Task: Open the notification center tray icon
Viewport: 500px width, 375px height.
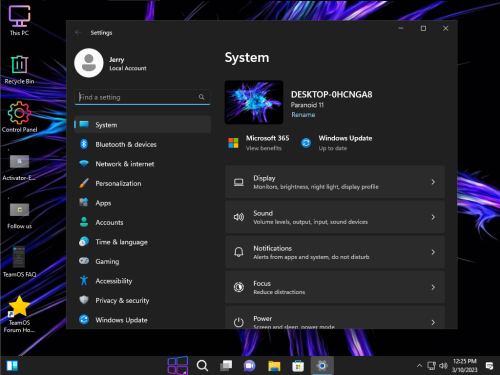Action: click(x=489, y=366)
